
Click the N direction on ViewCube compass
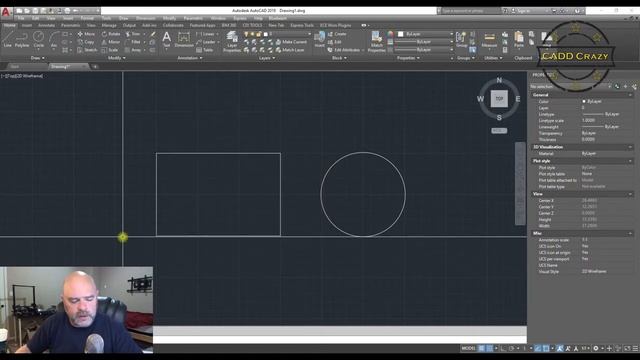click(499, 80)
